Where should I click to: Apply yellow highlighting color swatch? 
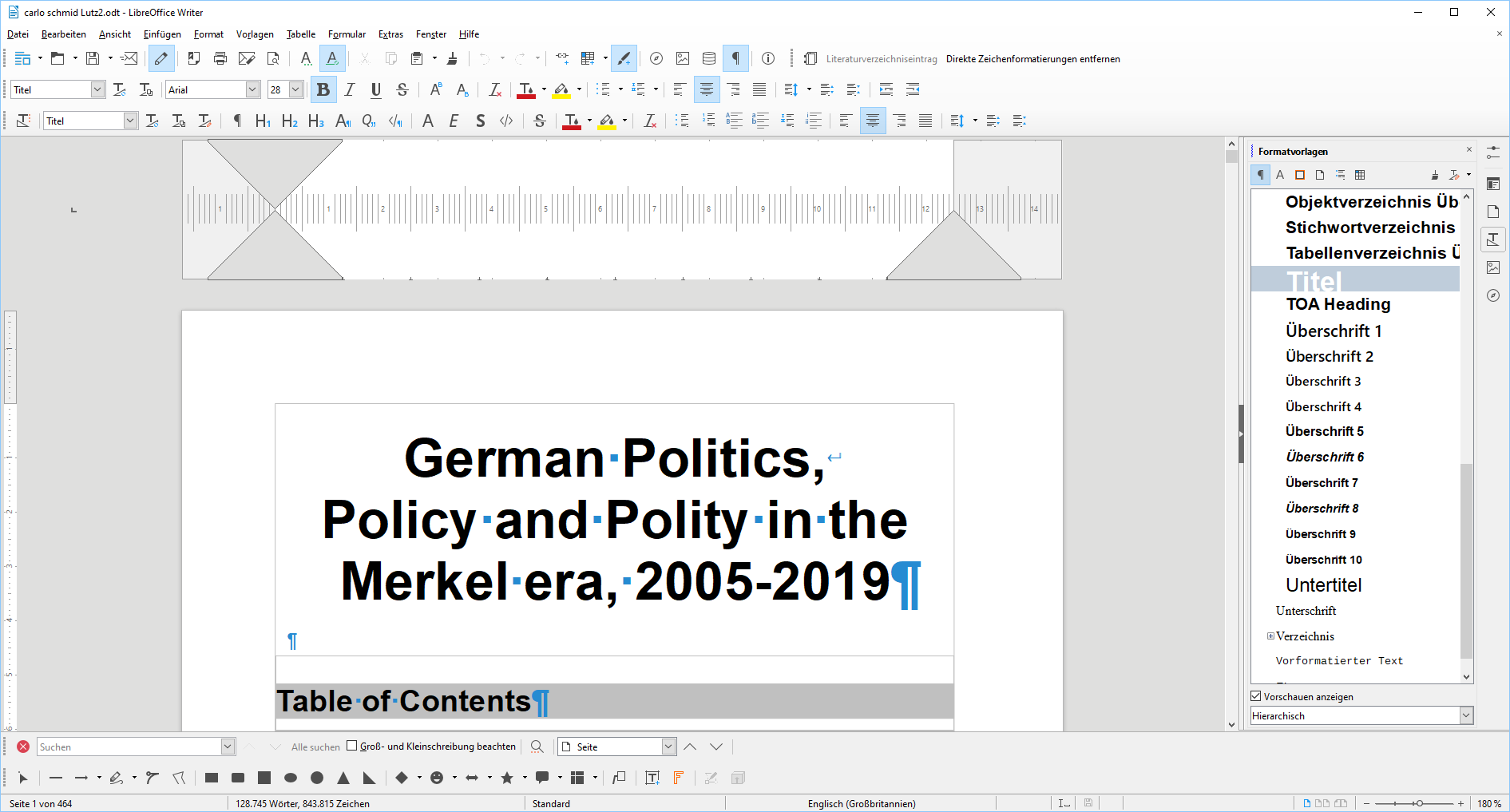(562, 89)
